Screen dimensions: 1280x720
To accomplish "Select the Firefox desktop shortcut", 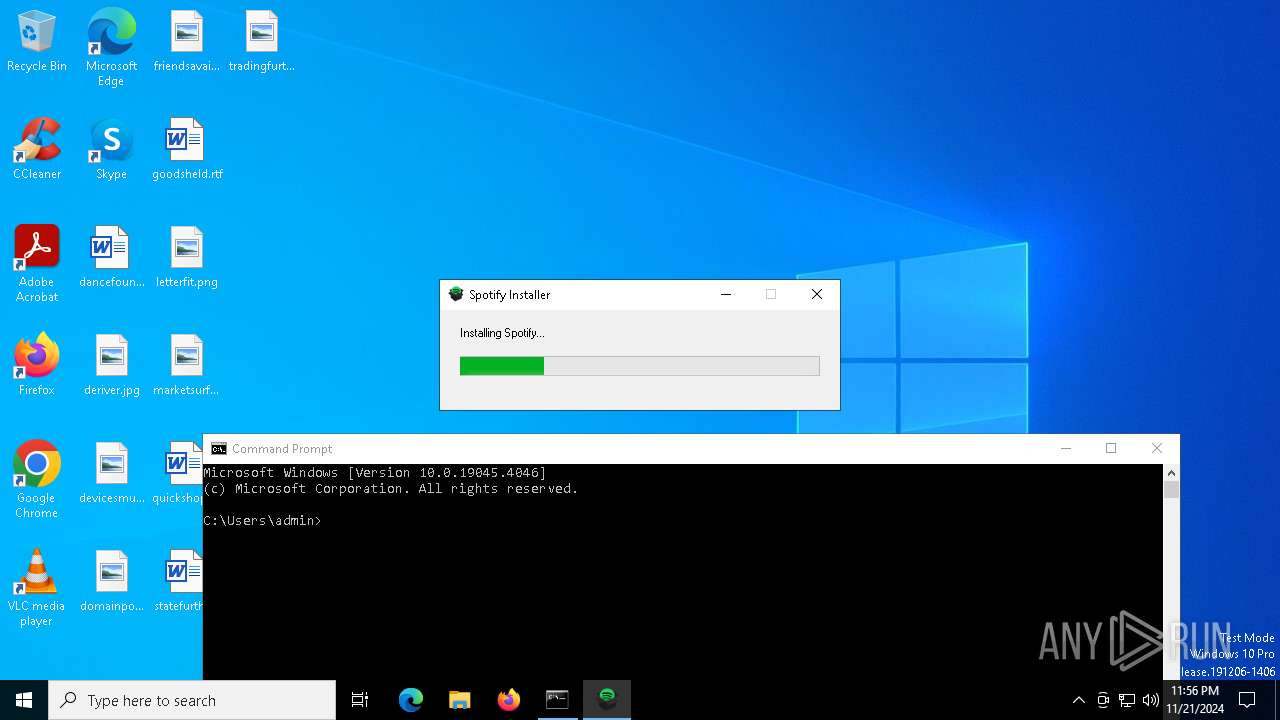I will pos(37,365).
